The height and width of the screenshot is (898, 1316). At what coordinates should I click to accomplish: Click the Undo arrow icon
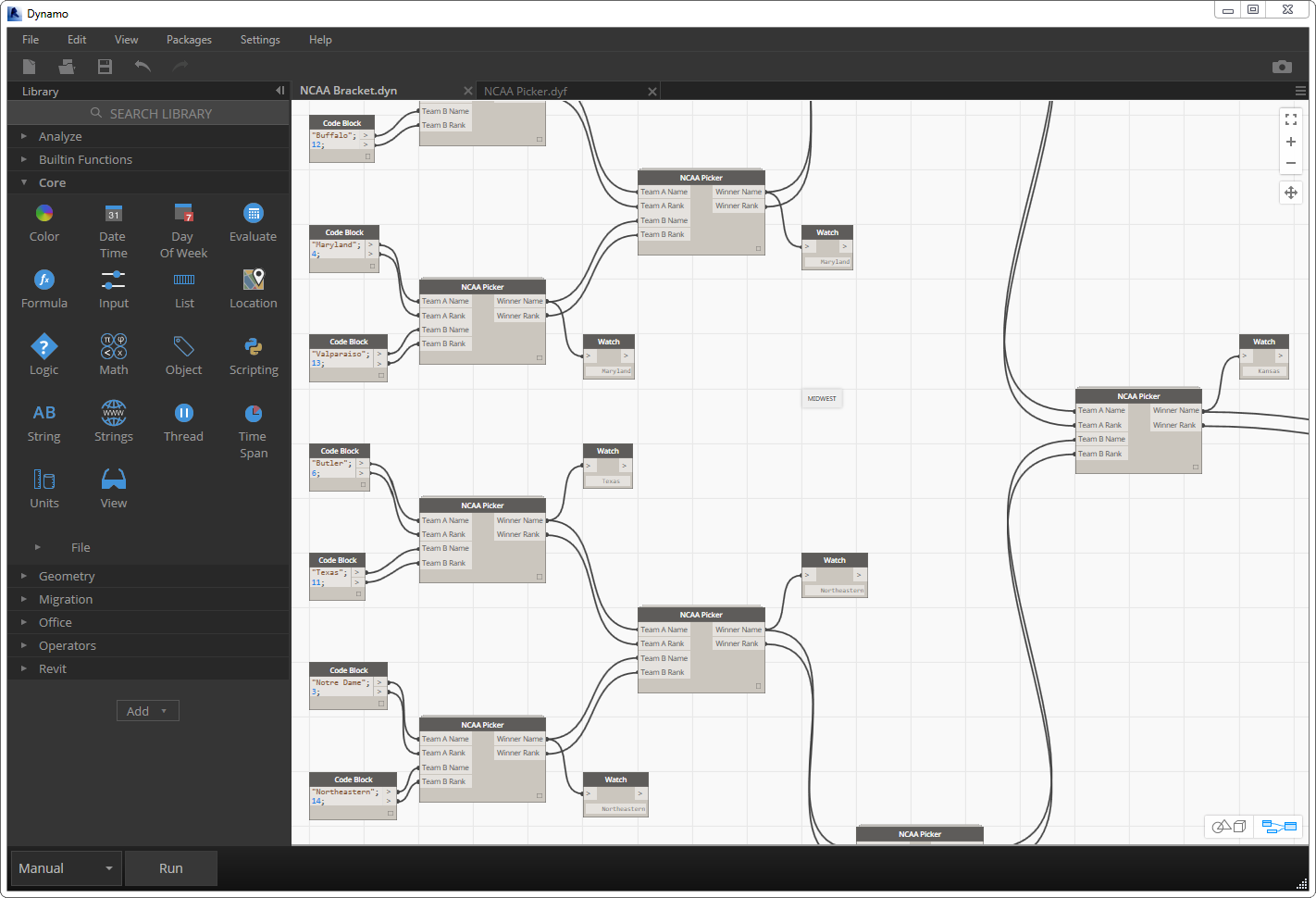143,66
